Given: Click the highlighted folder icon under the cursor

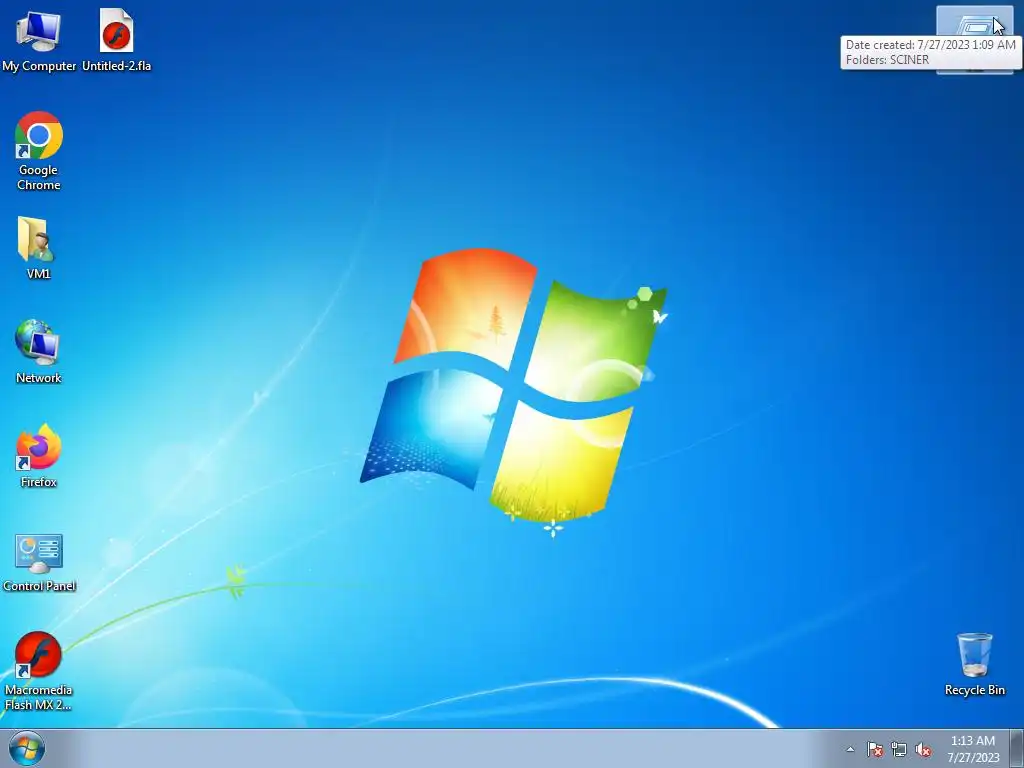Looking at the screenshot, I should pyautogui.click(x=974, y=25).
